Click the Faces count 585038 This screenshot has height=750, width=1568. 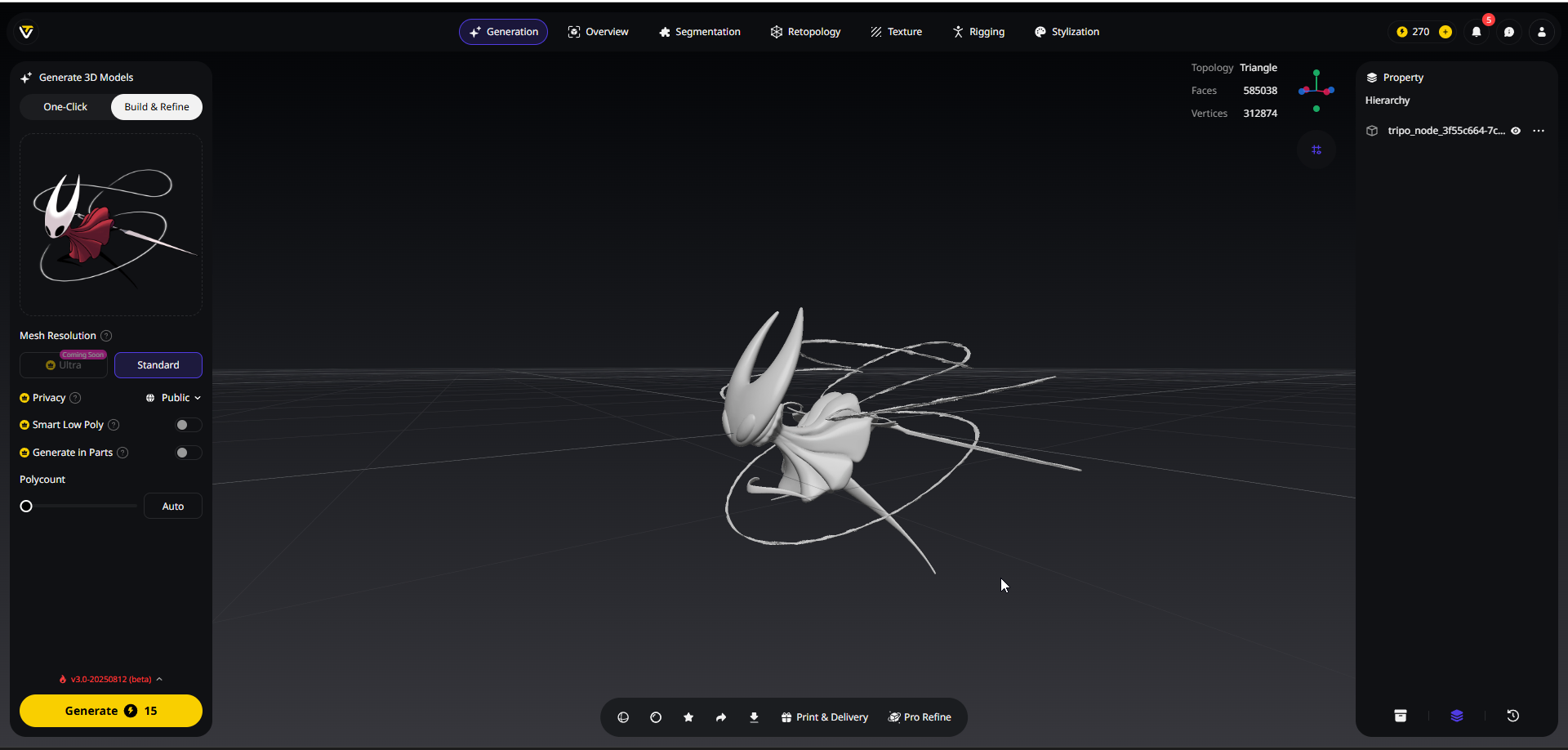coord(1260,91)
